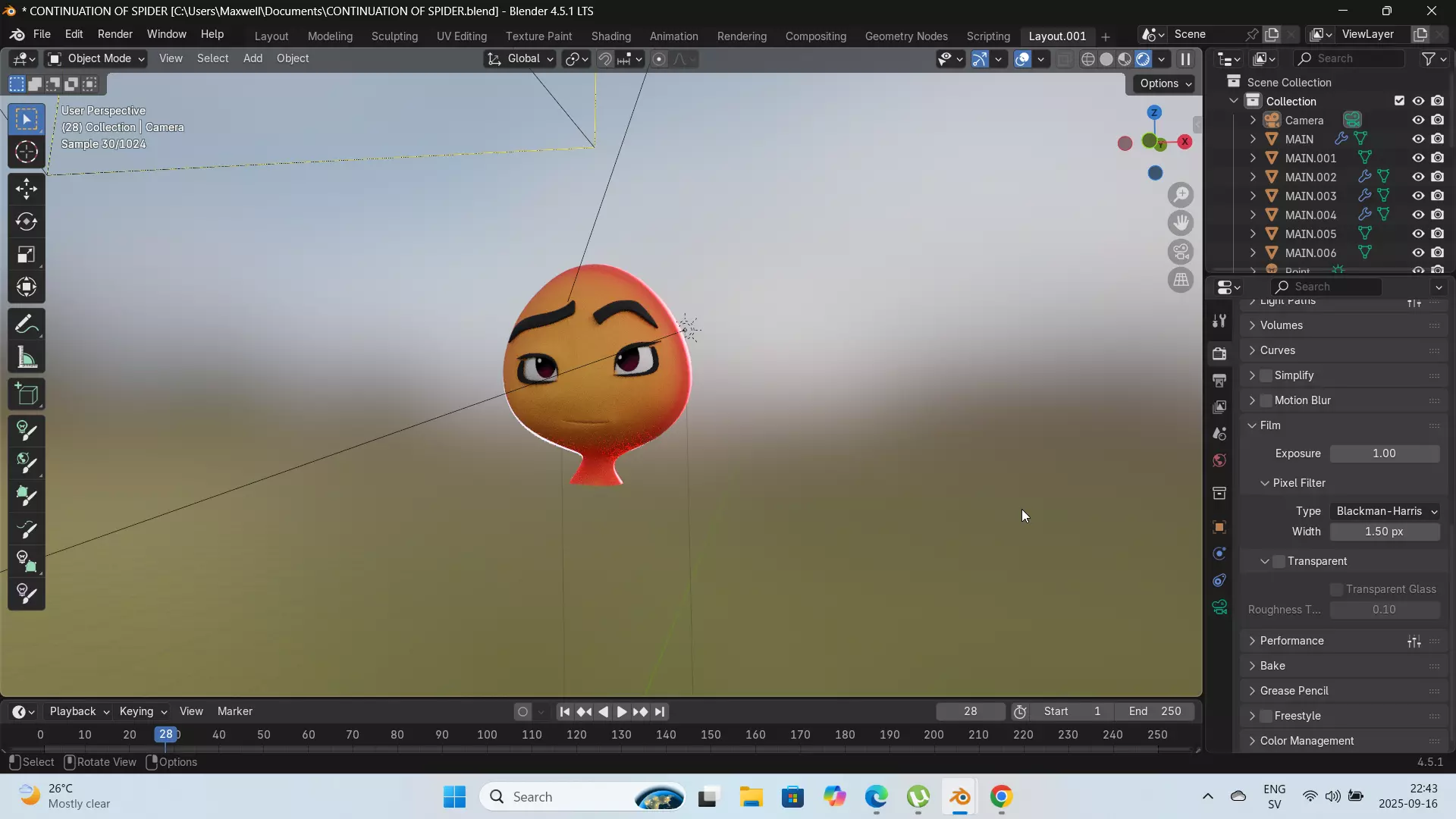Select wireframe viewport shading
The height and width of the screenshot is (819, 1456).
point(1088,59)
